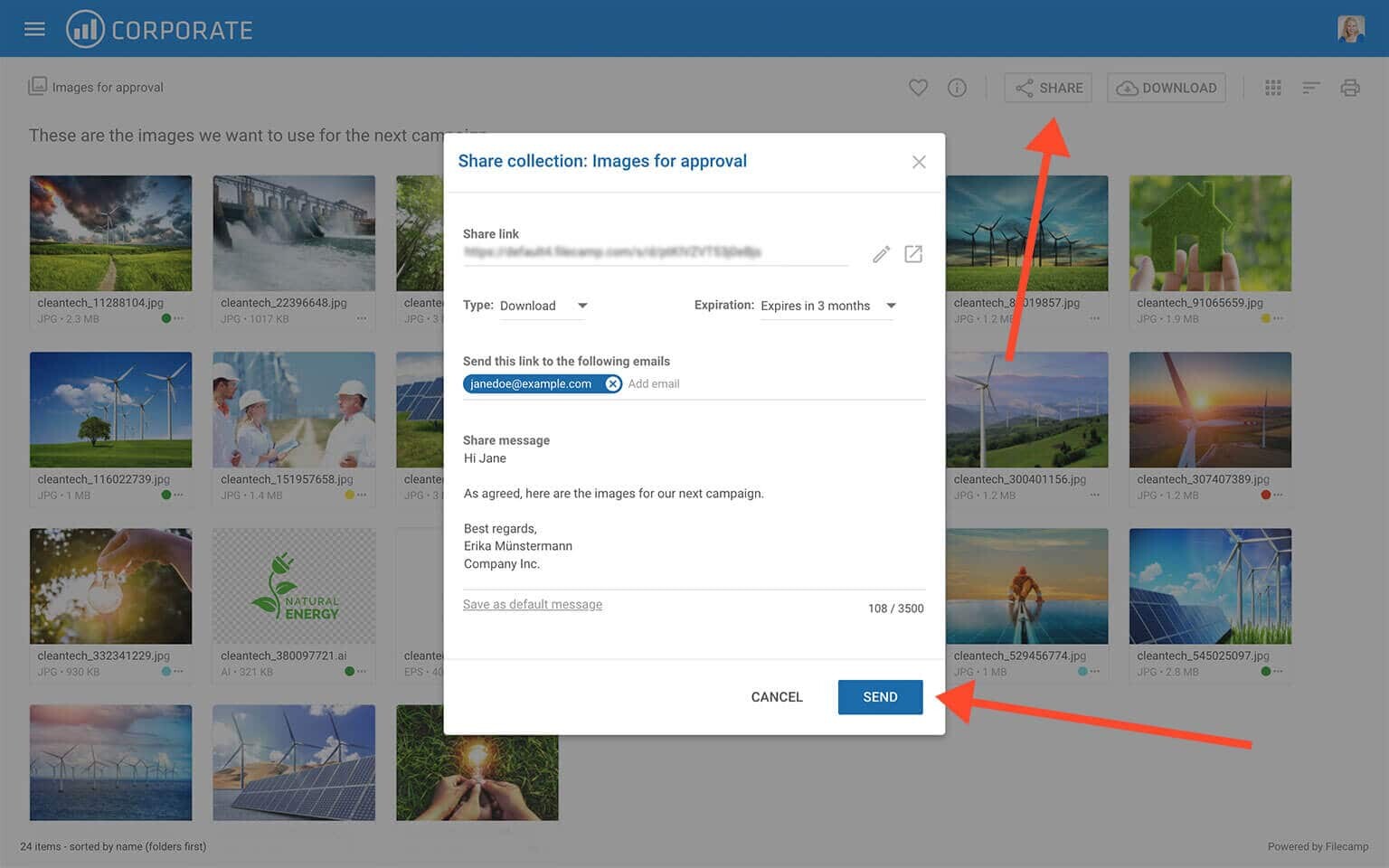The width and height of the screenshot is (1389, 868).
Task: Open the Expiration dropdown
Action: click(x=827, y=306)
